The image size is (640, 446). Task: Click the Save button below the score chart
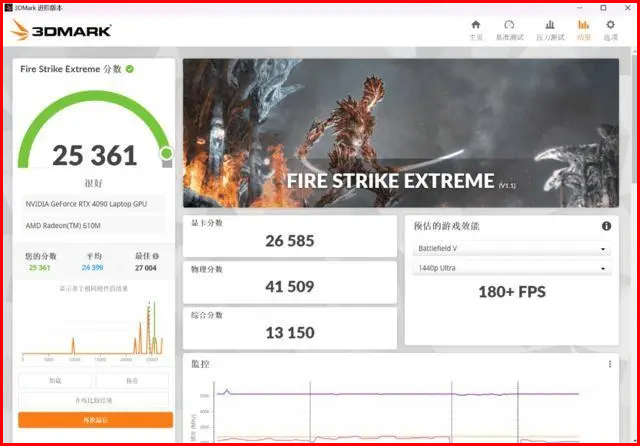click(132, 381)
